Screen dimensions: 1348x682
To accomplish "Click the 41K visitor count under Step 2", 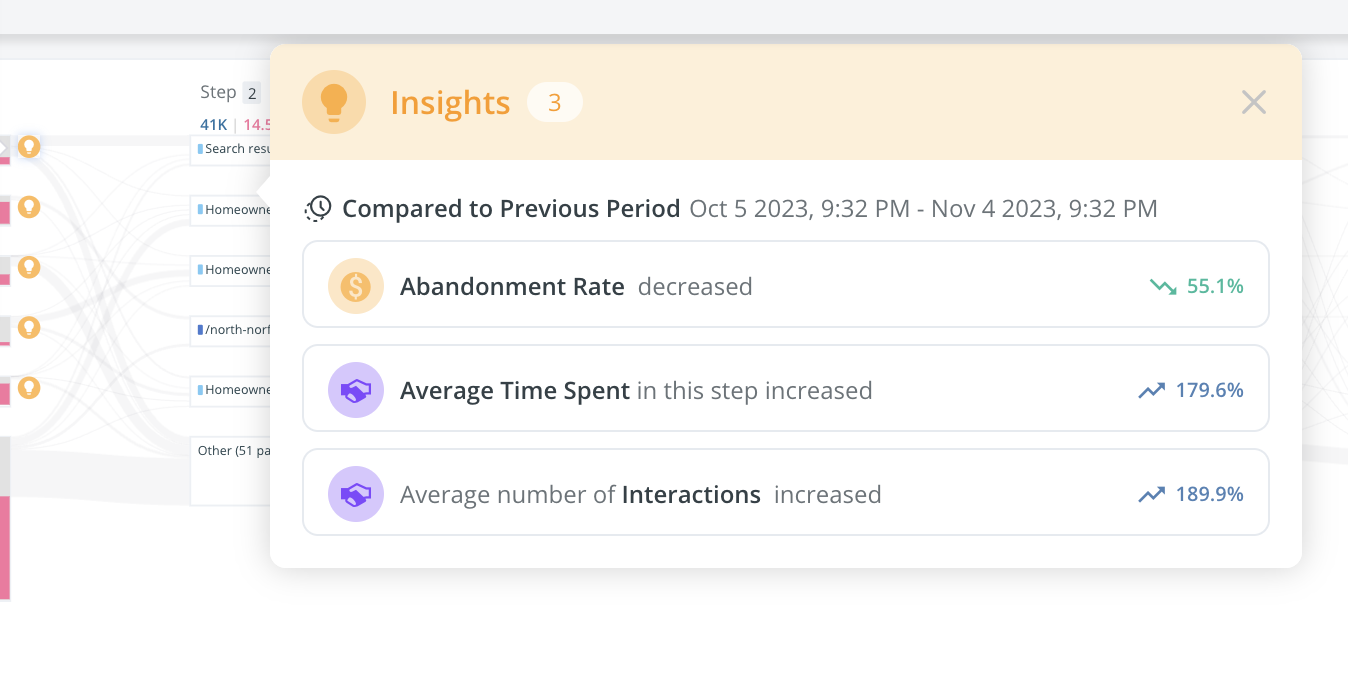I will point(213,125).
